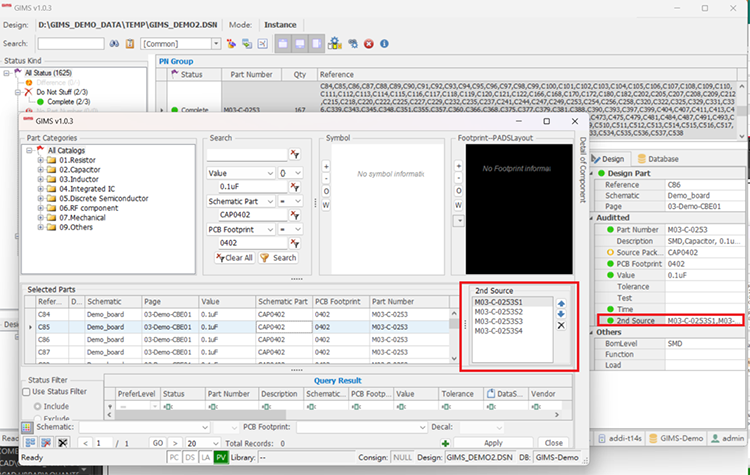
Task: Expand the 01.Resistor category
Action: tap(41, 160)
